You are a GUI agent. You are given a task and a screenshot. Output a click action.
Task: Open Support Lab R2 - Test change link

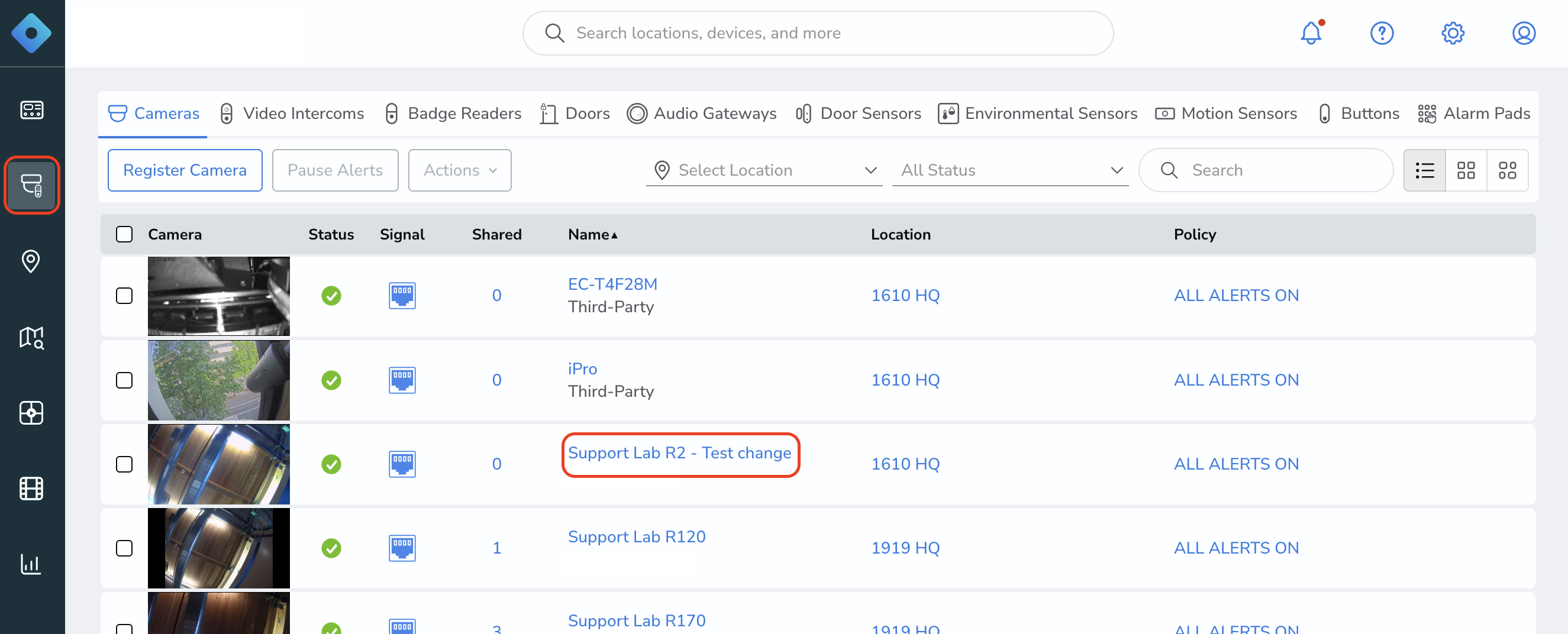679,453
